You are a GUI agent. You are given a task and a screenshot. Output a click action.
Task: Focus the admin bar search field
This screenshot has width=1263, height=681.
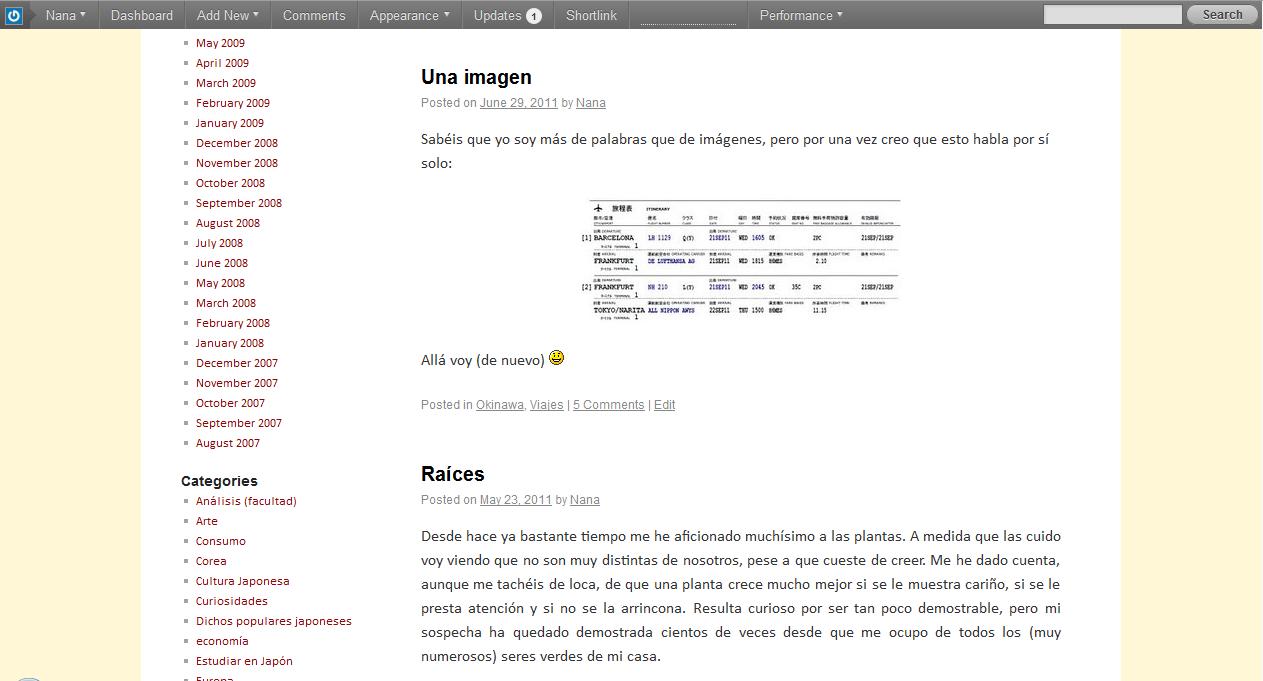1112,15
